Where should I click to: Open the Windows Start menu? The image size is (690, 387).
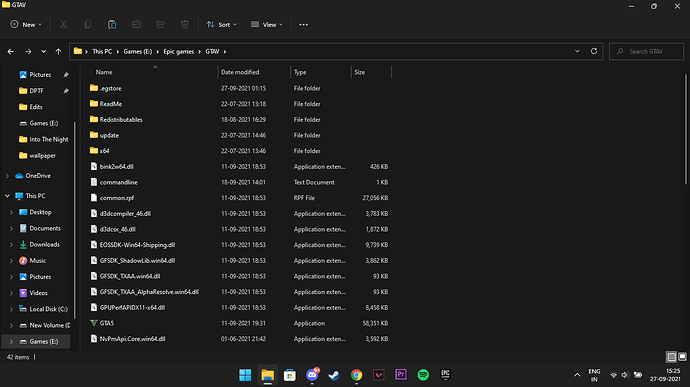245,375
